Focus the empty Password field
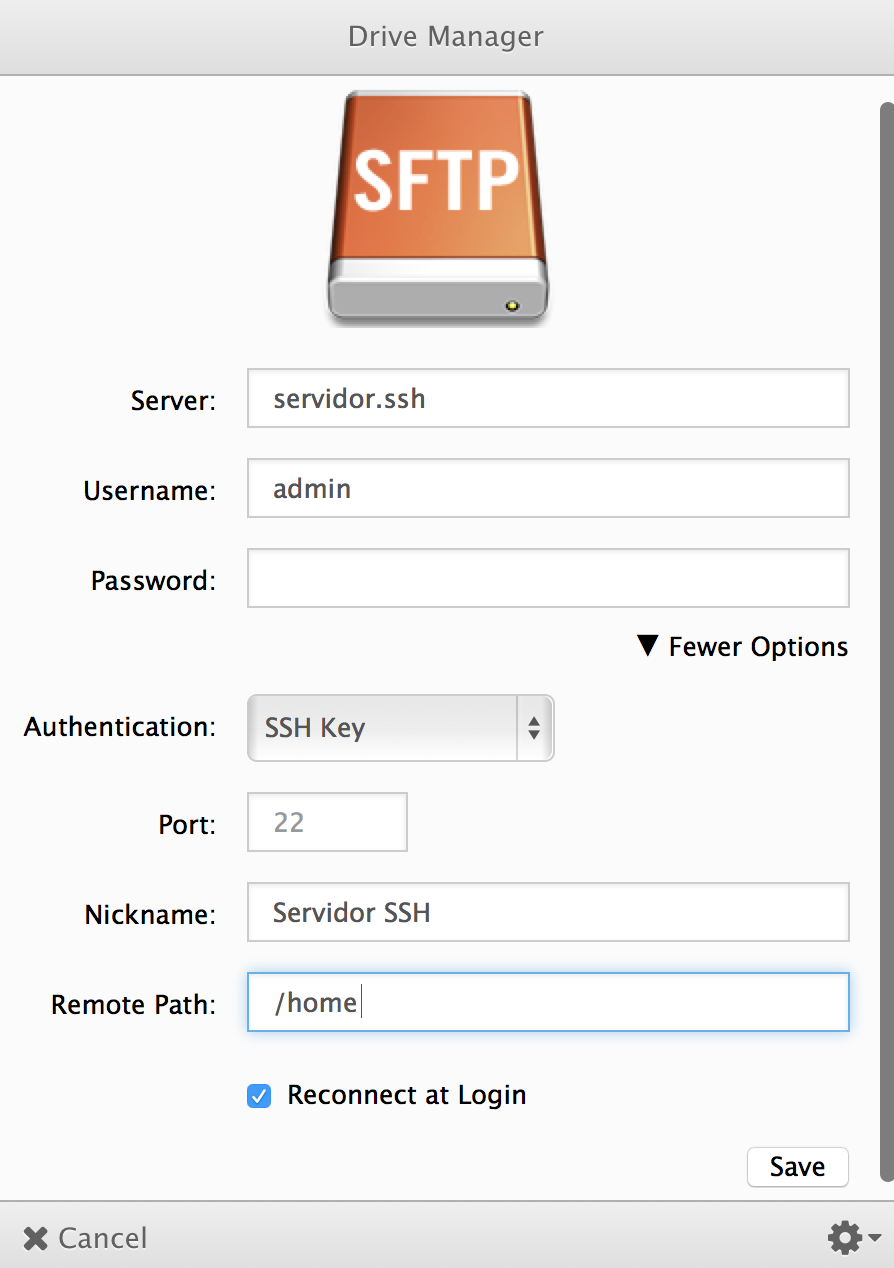The image size is (894, 1268). click(548, 578)
